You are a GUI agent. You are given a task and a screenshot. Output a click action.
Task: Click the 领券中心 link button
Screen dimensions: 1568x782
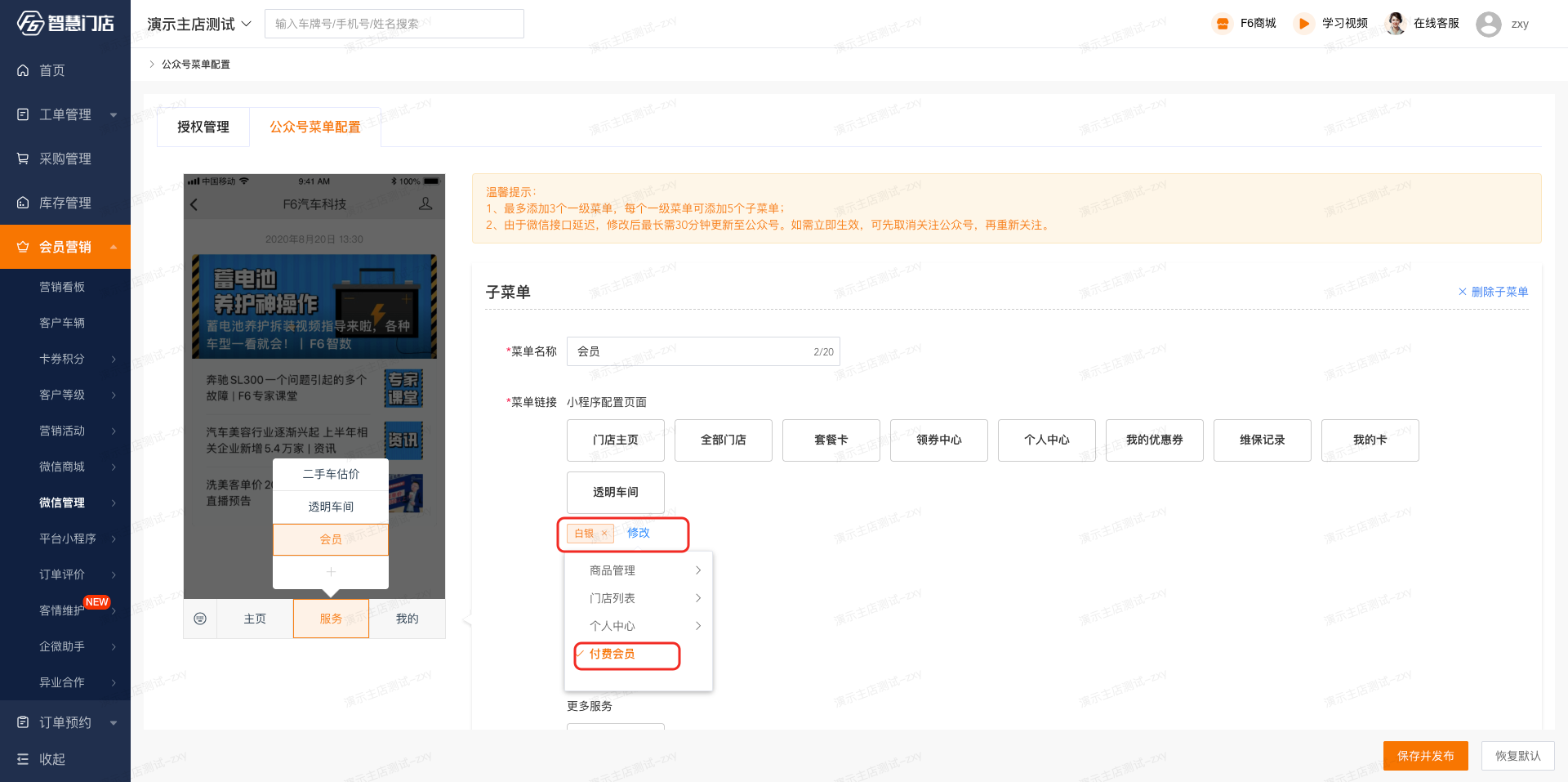939,440
